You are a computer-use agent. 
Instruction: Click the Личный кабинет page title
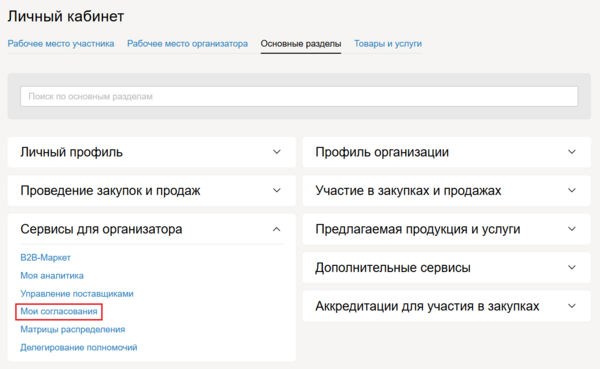pos(66,16)
